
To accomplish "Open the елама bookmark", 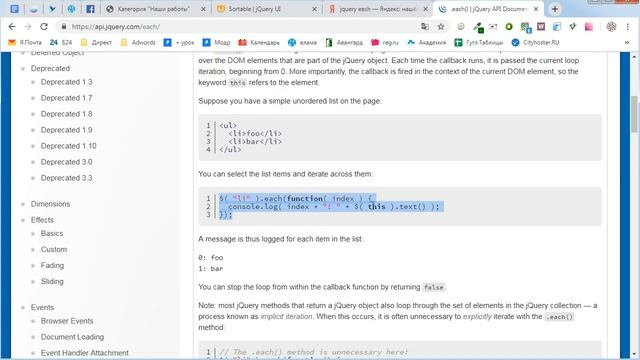I will (302, 42).
